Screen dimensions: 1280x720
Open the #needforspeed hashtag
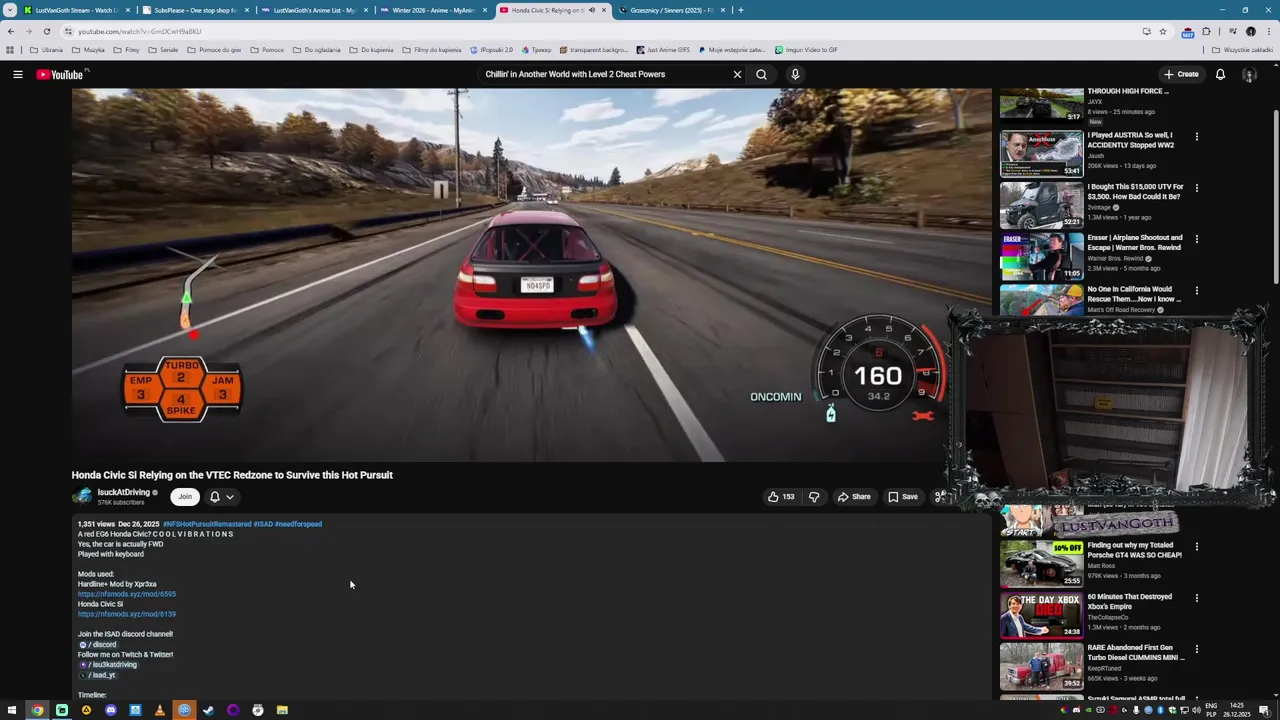click(x=298, y=524)
